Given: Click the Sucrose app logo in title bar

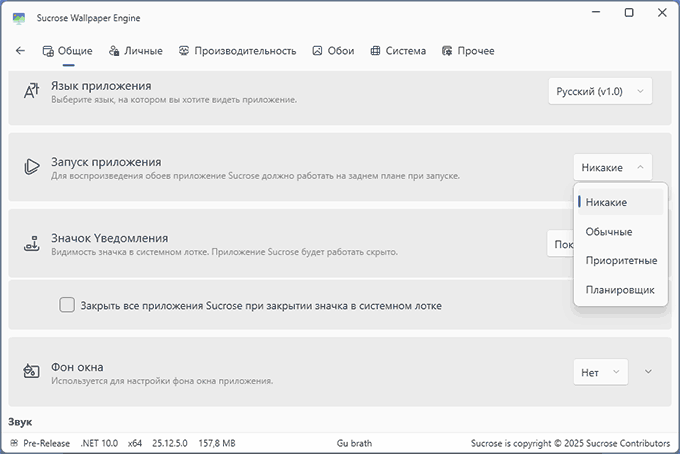Looking at the screenshot, I should [19, 14].
